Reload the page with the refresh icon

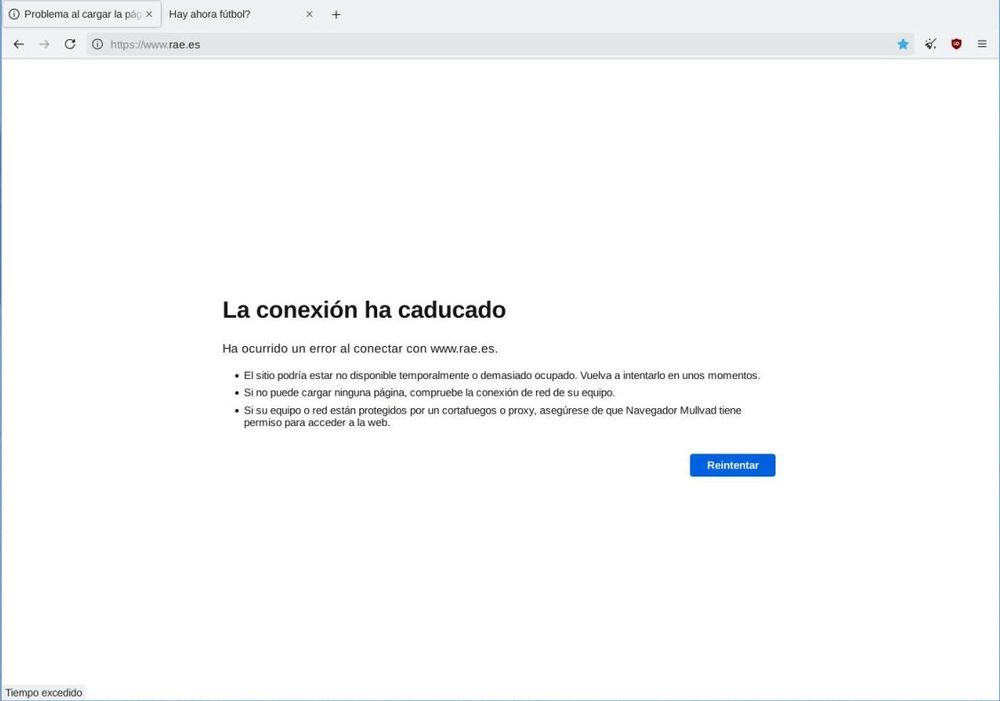point(69,44)
